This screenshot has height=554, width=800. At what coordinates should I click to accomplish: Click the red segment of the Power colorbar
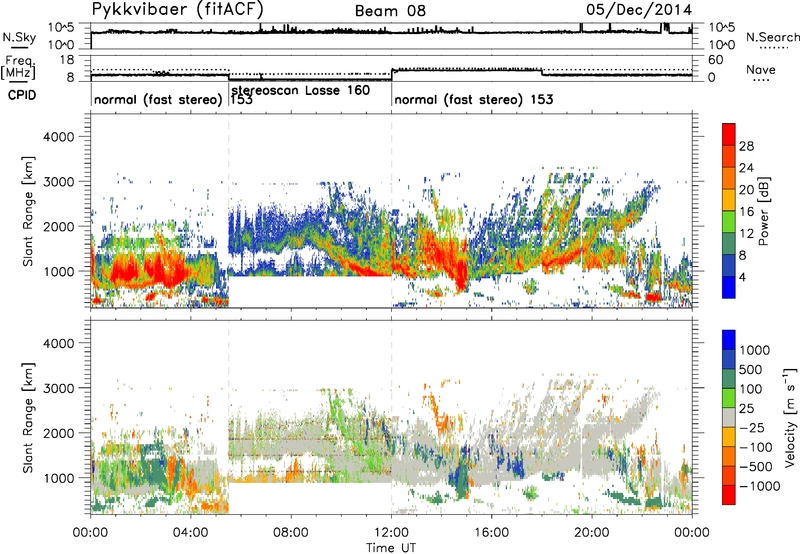pyautogui.click(x=729, y=134)
